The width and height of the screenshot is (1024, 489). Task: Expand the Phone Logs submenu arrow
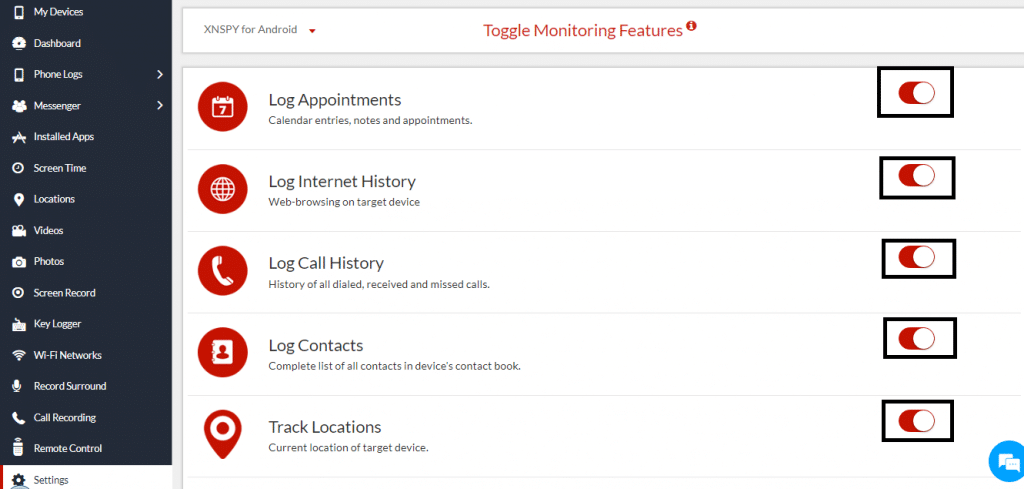tap(160, 74)
